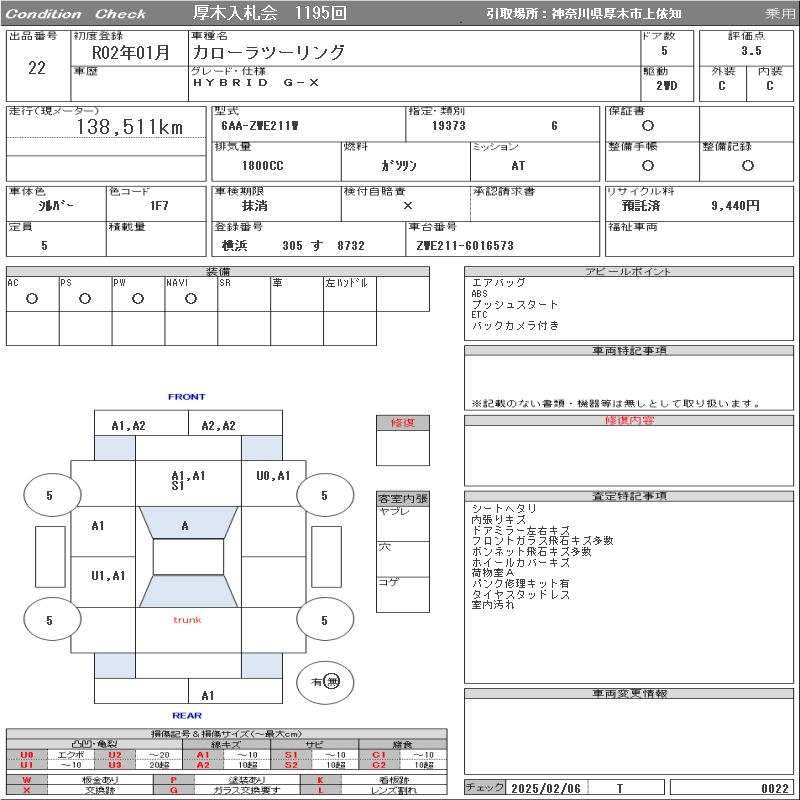This screenshot has width=800, height=800.
Task: Select the red 修復 header box
Action: pos(402,422)
